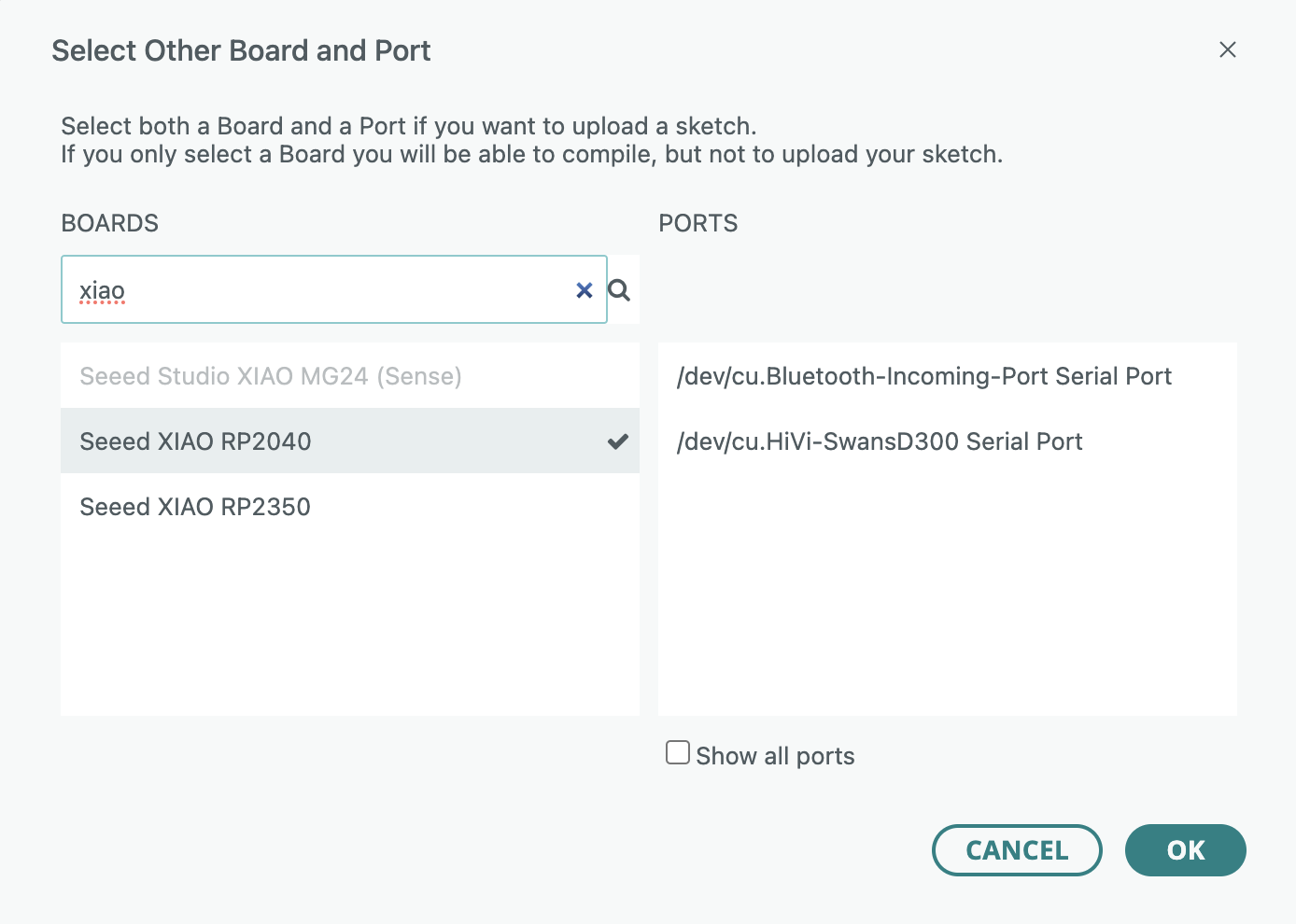The width and height of the screenshot is (1296, 924).
Task: Click the checkmark next to Seeed XIAO RP2040
Action: click(x=617, y=441)
